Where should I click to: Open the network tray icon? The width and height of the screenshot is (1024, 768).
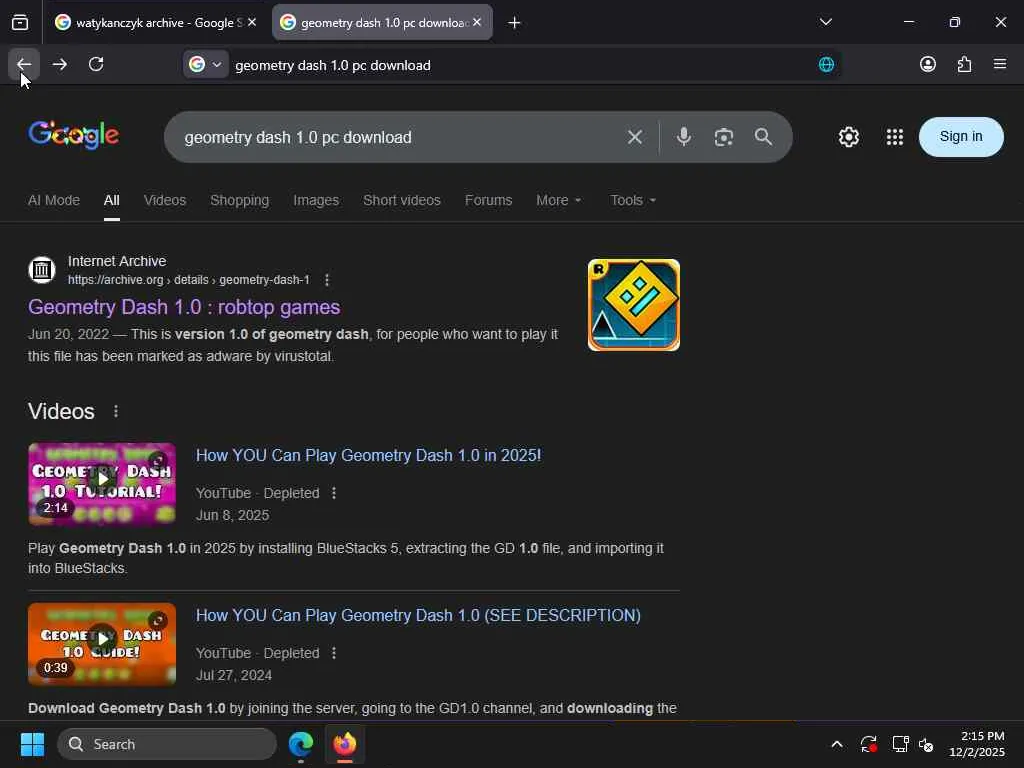tap(900, 744)
